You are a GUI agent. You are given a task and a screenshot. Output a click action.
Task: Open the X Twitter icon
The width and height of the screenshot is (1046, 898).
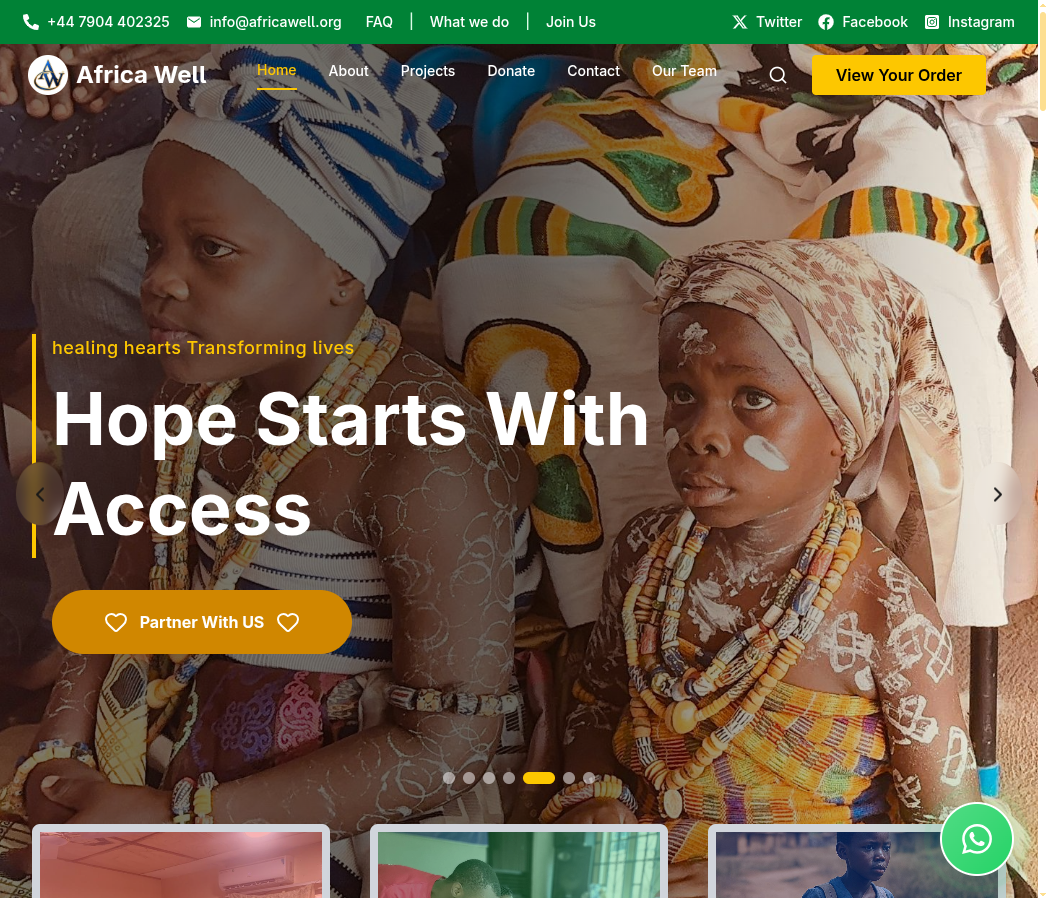(740, 22)
